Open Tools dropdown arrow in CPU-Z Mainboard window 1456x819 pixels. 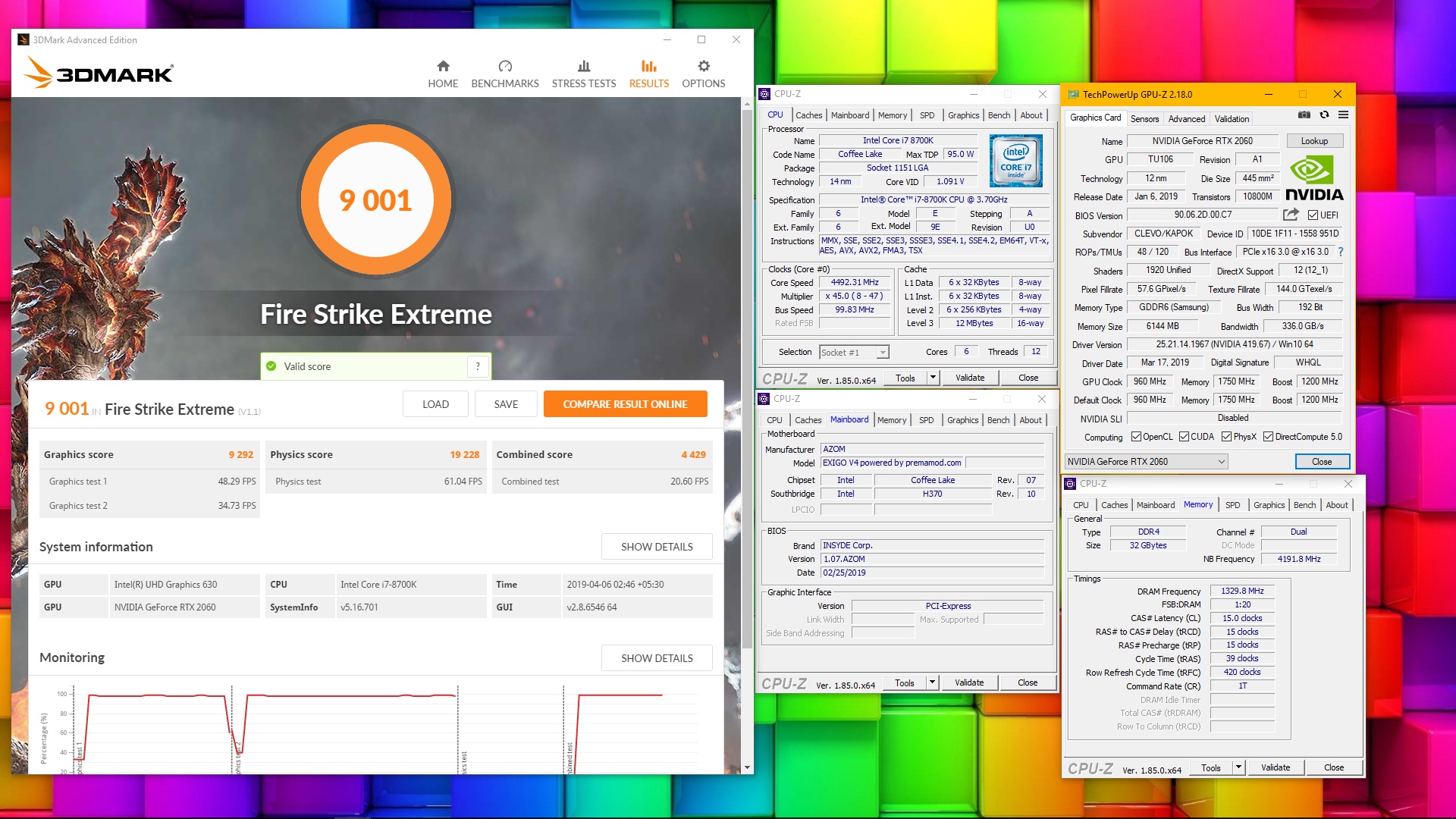[932, 682]
